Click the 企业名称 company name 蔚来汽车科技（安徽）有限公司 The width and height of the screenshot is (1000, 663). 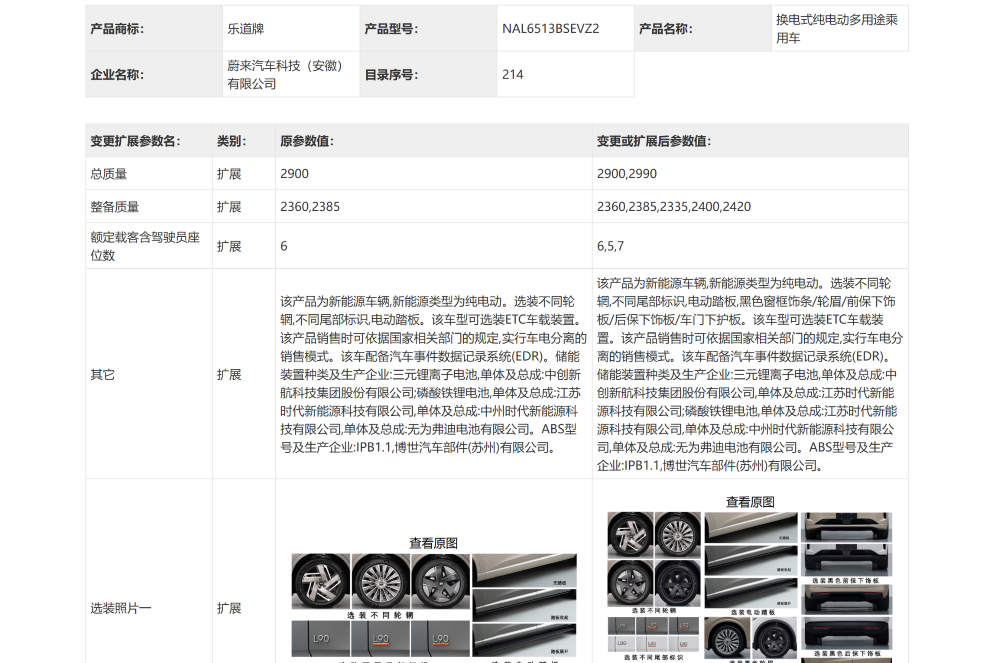point(283,73)
